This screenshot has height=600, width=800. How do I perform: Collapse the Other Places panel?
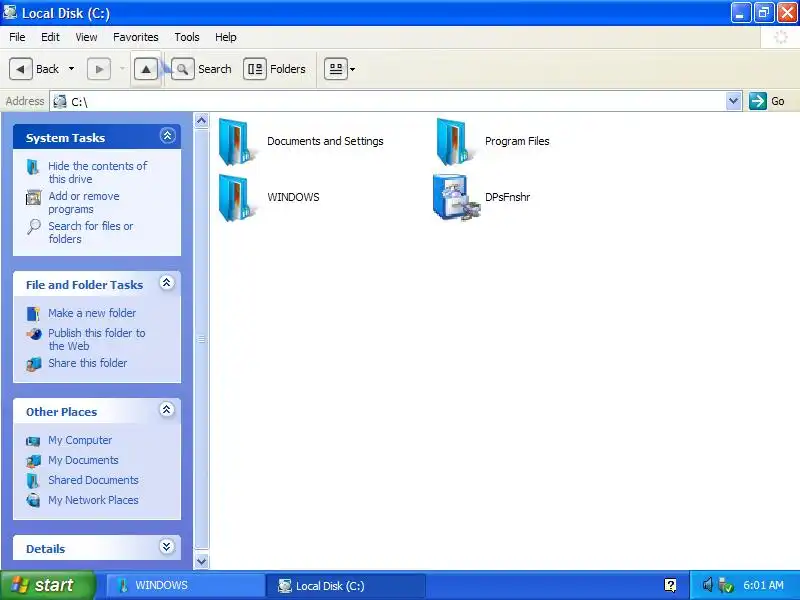coord(167,409)
